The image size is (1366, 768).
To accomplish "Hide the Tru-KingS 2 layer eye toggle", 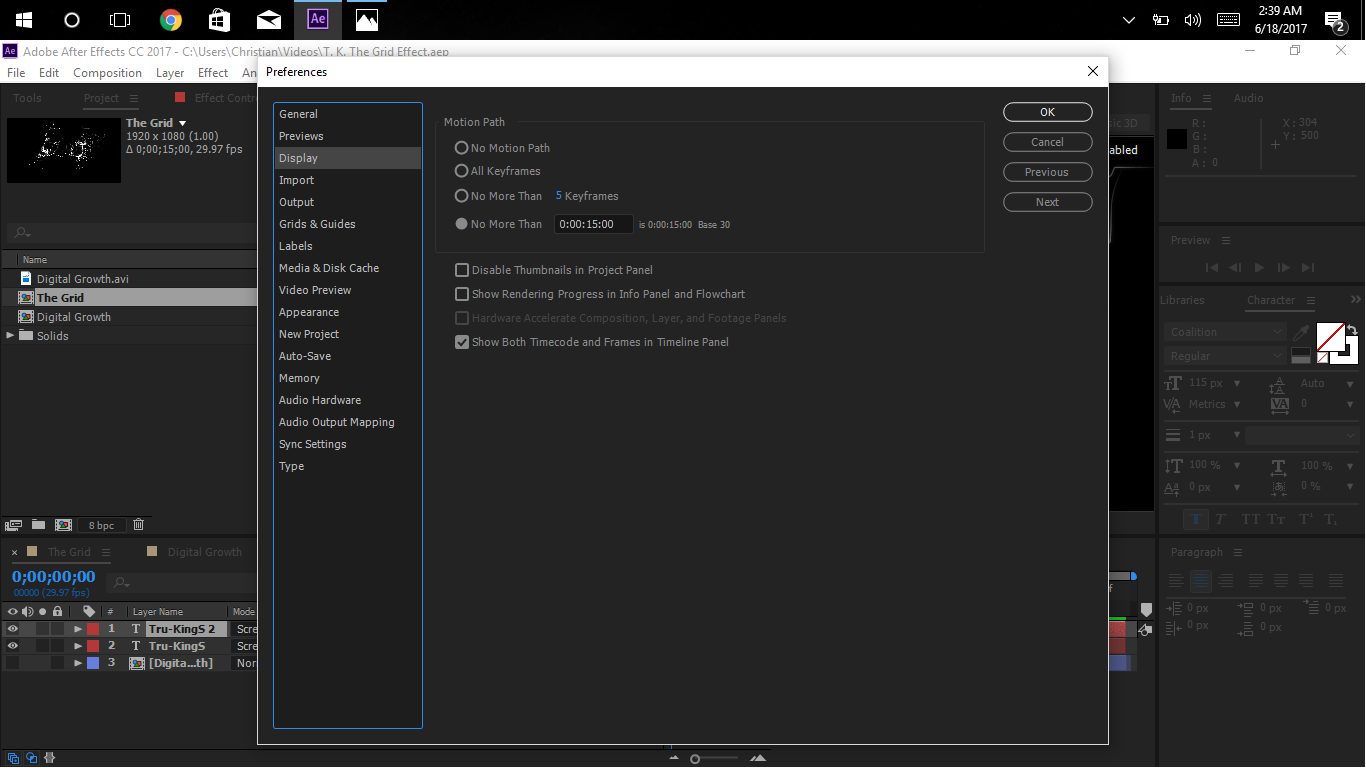I will 13,629.
